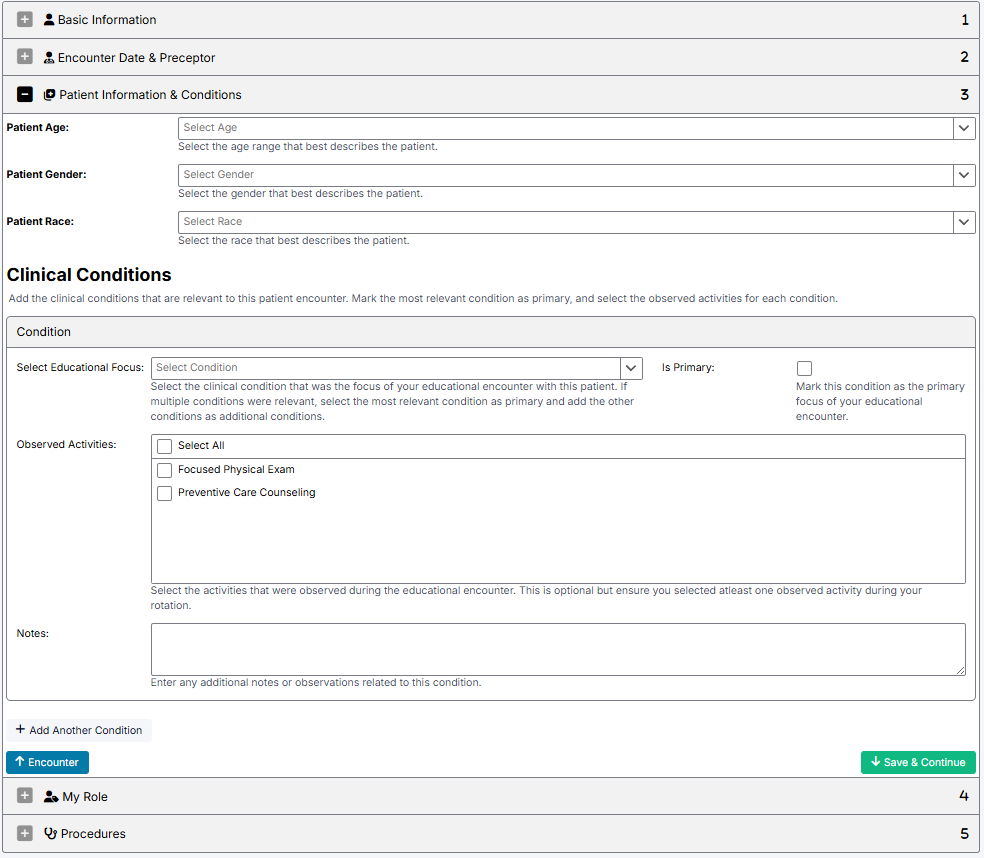Go back using the Encounter button
The height and width of the screenshot is (858, 984).
pyautogui.click(x=47, y=762)
